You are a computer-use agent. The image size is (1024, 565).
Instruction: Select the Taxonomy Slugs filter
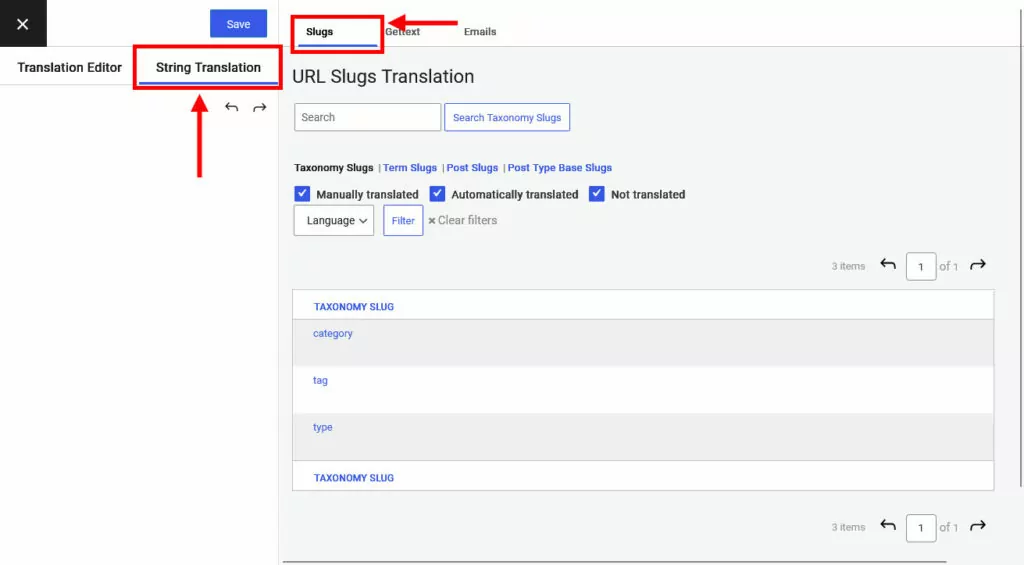pyautogui.click(x=334, y=168)
